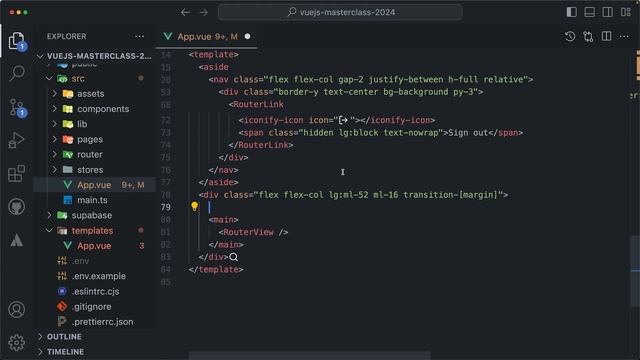The height and width of the screenshot is (360, 640).
Task: Open main.ts file
Action: 94,200
